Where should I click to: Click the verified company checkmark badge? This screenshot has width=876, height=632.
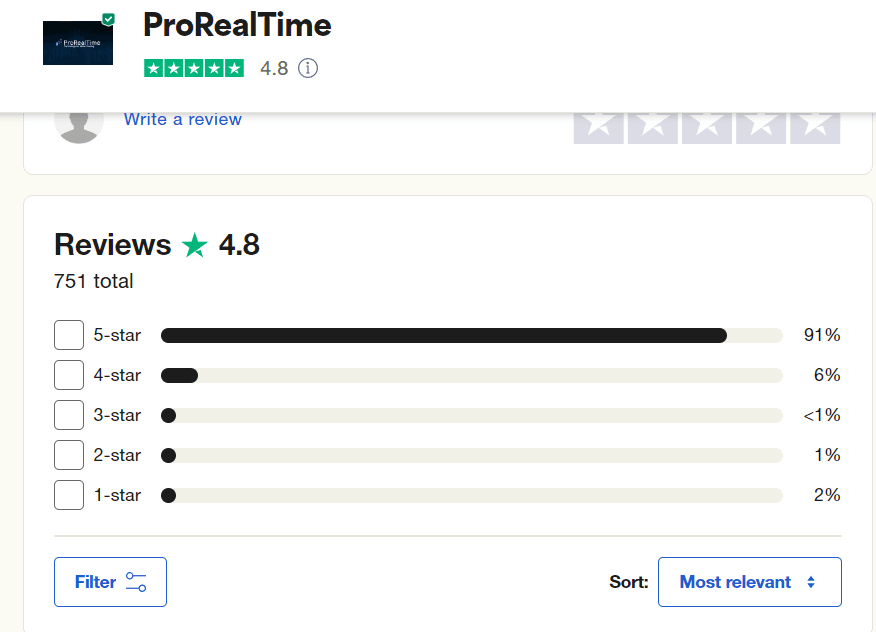(108, 19)
